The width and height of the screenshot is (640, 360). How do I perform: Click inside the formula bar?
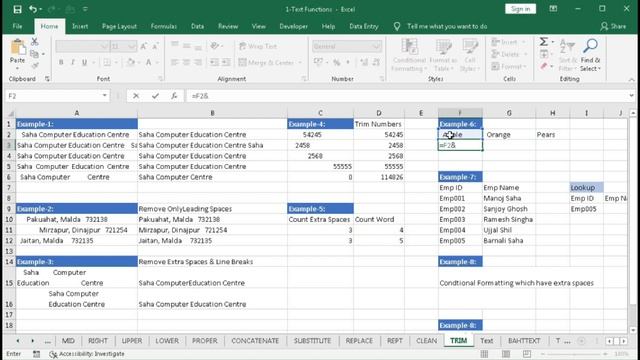[407, 96]
